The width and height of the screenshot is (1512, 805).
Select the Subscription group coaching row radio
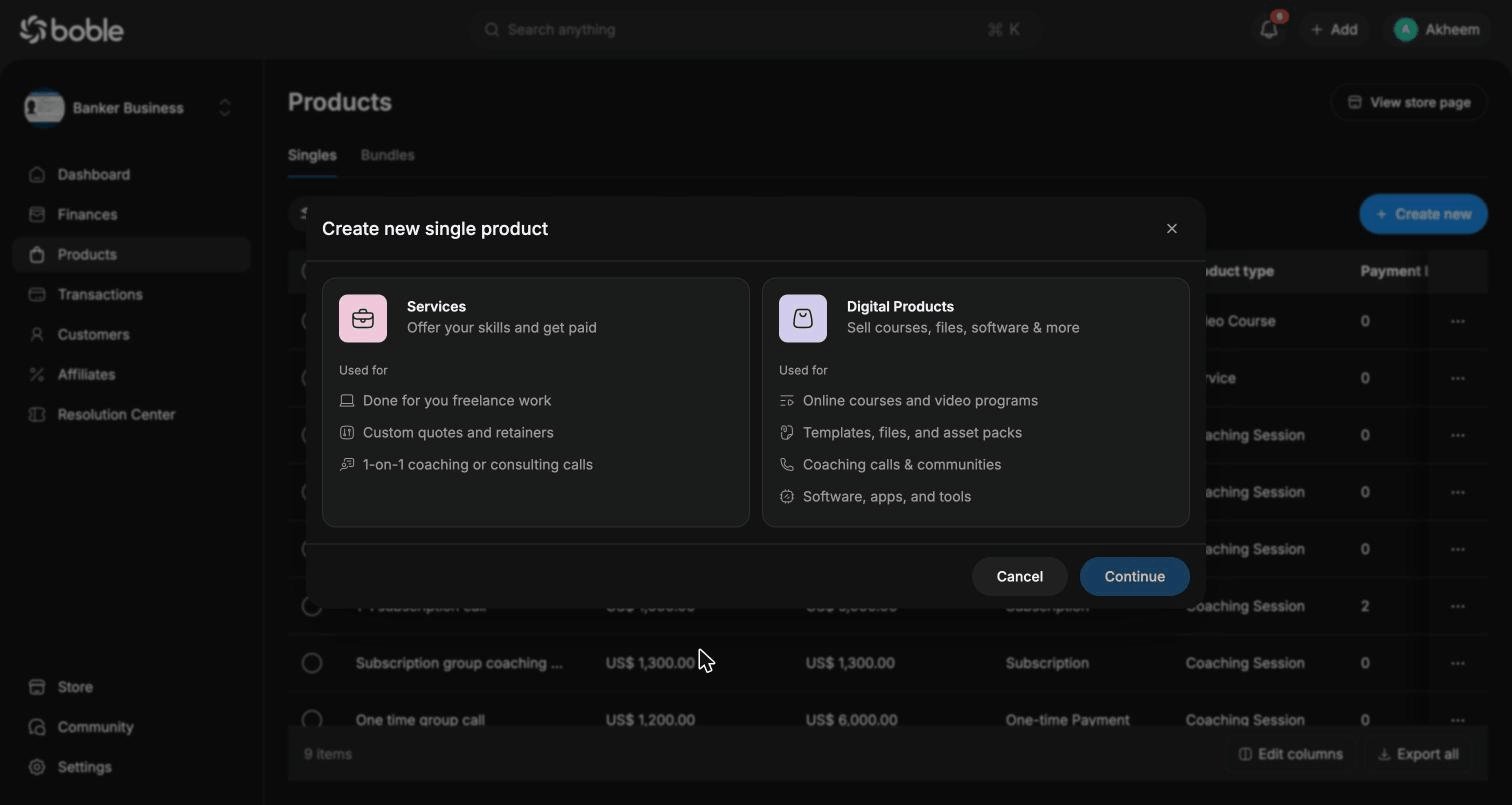point(312,663)
